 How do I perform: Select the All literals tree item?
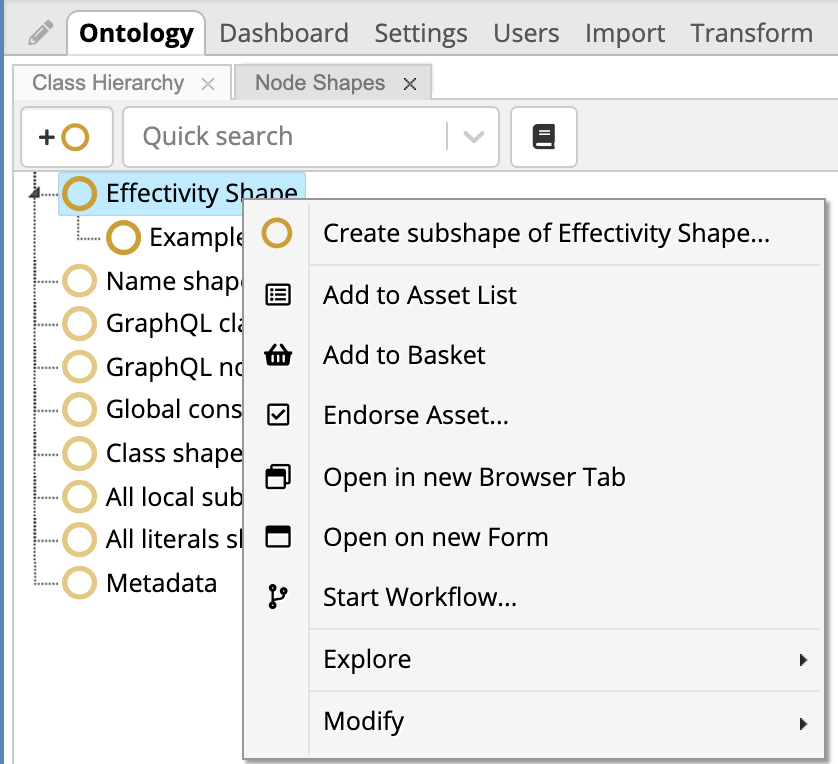point(174,540)
